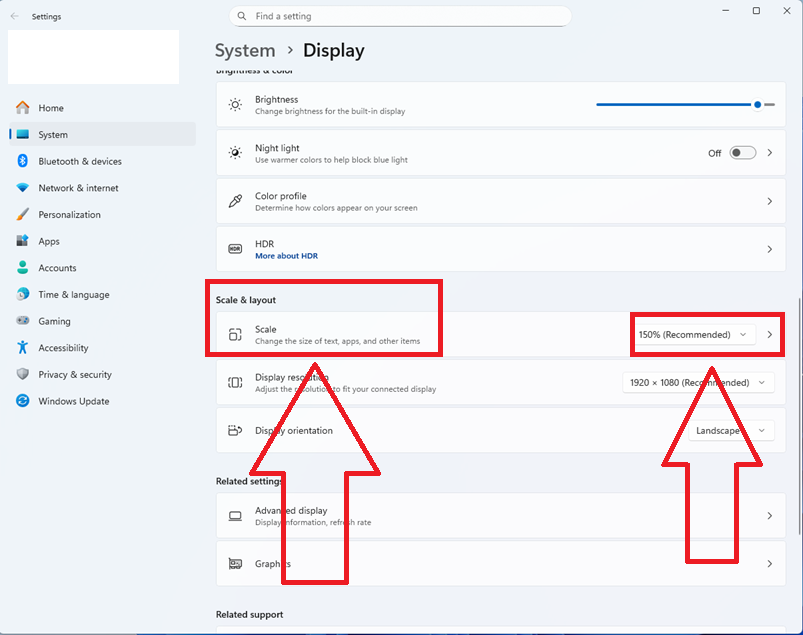Click the More about HDR link
The width and height of the screenshot is (803, 635).
[x=286, y=256]
